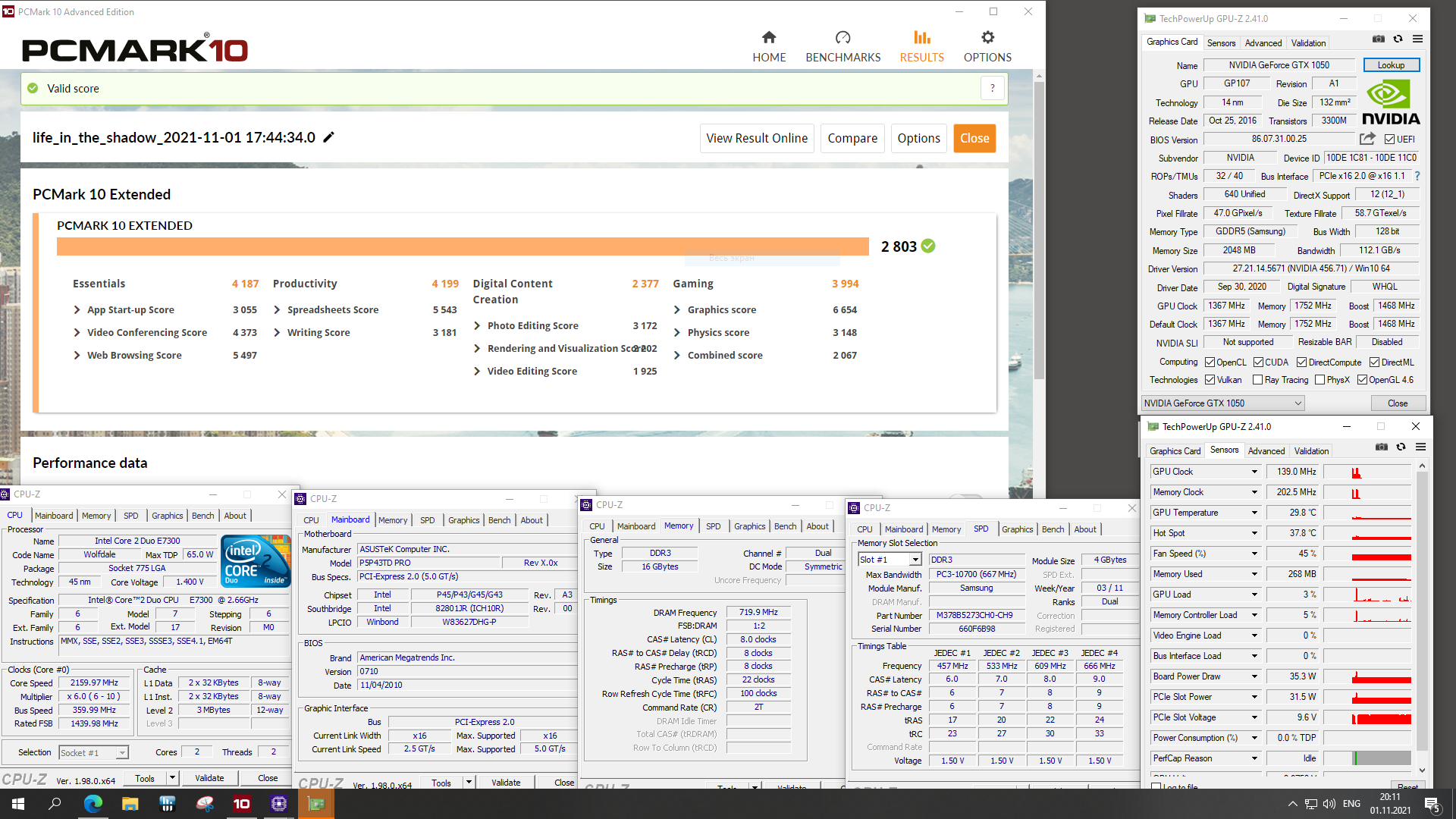Open About tab in SPD CPU-Z window

point(1085,529)
